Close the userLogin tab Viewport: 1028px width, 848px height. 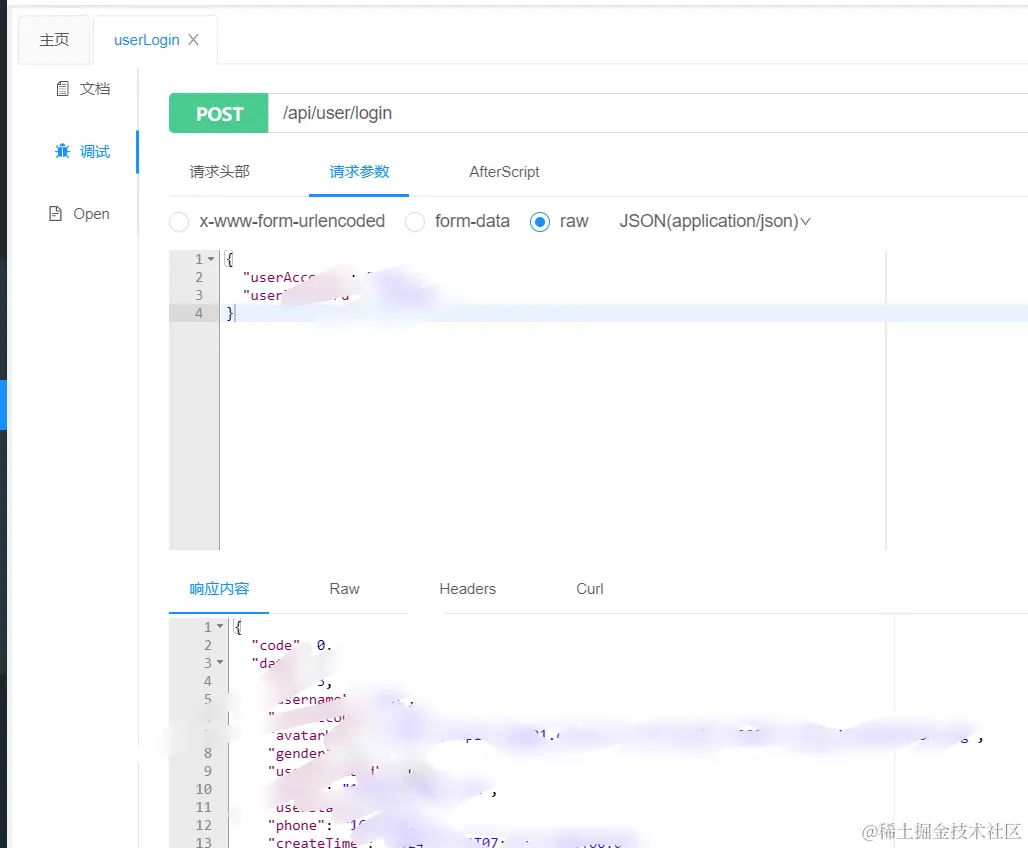click(x=193, y=40)
